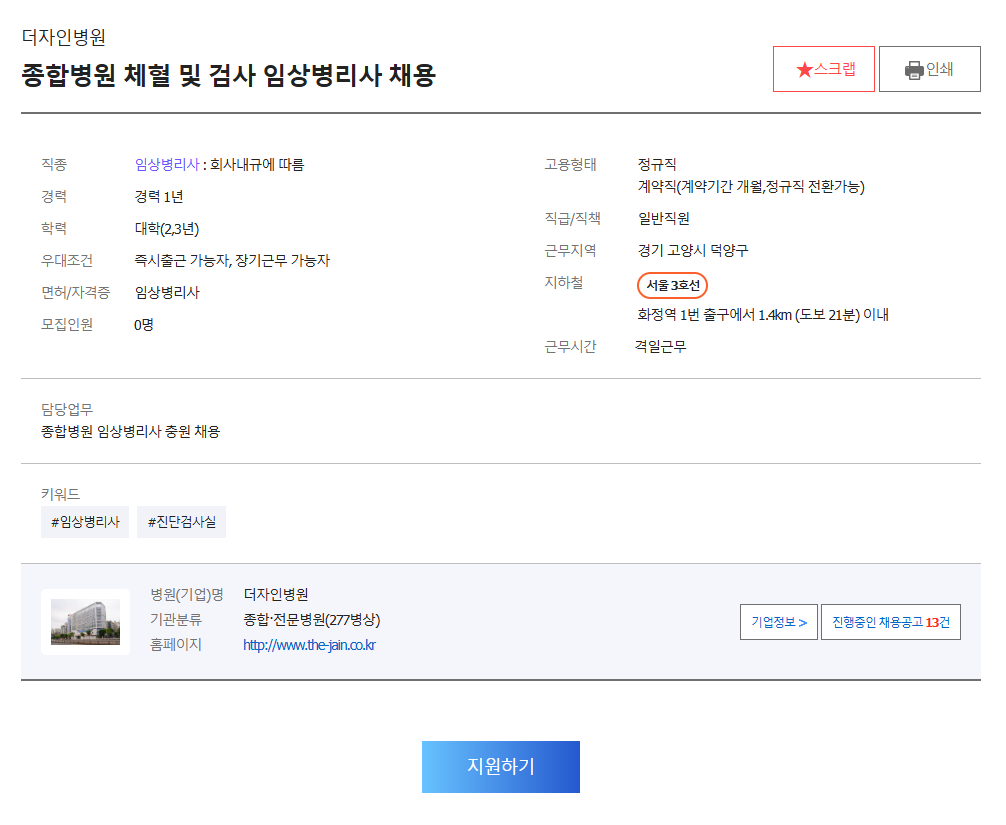1006x825 pixels.
Task: Click the #임상병리사 keyword tag
Action: pyautogui.click(x=85, y=522)
